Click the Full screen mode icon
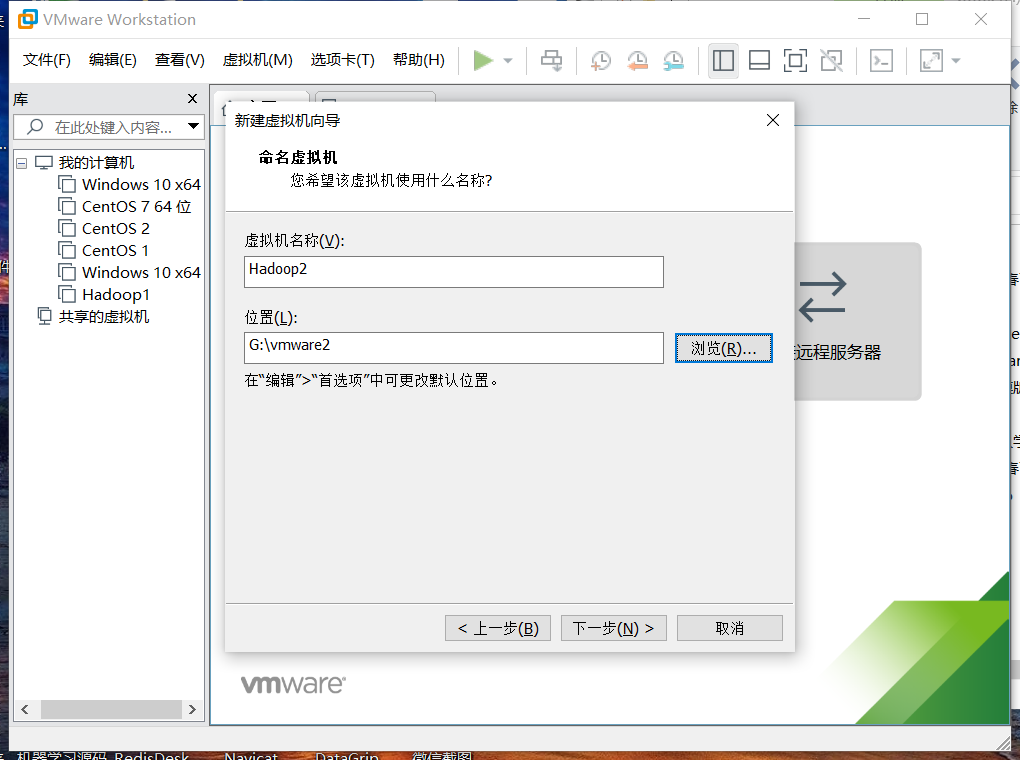Image resolution: width=1020 pixels, height=760 pixels. pyautogui.click(x=796, y=61)
